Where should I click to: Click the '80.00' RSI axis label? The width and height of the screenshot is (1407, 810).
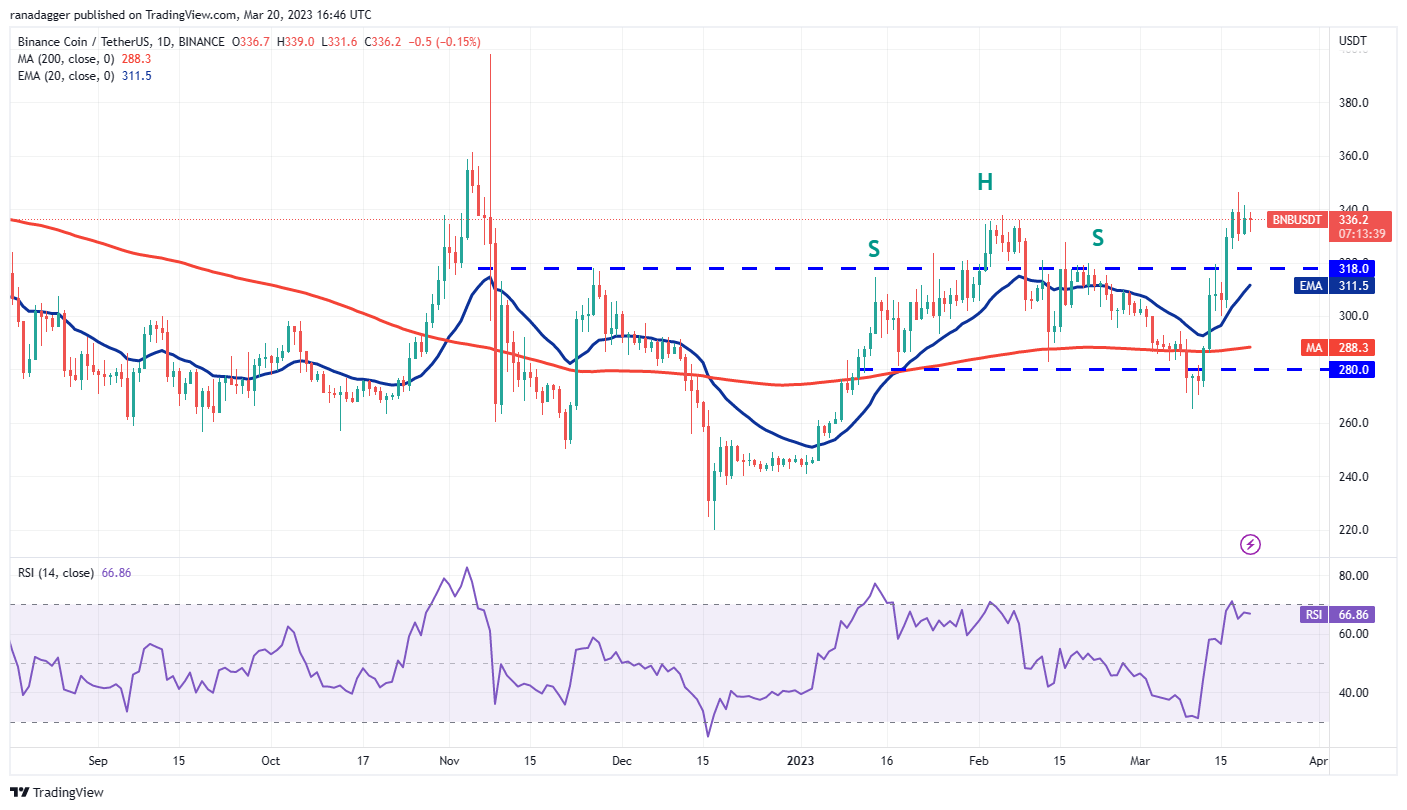tap(1354, 576)
